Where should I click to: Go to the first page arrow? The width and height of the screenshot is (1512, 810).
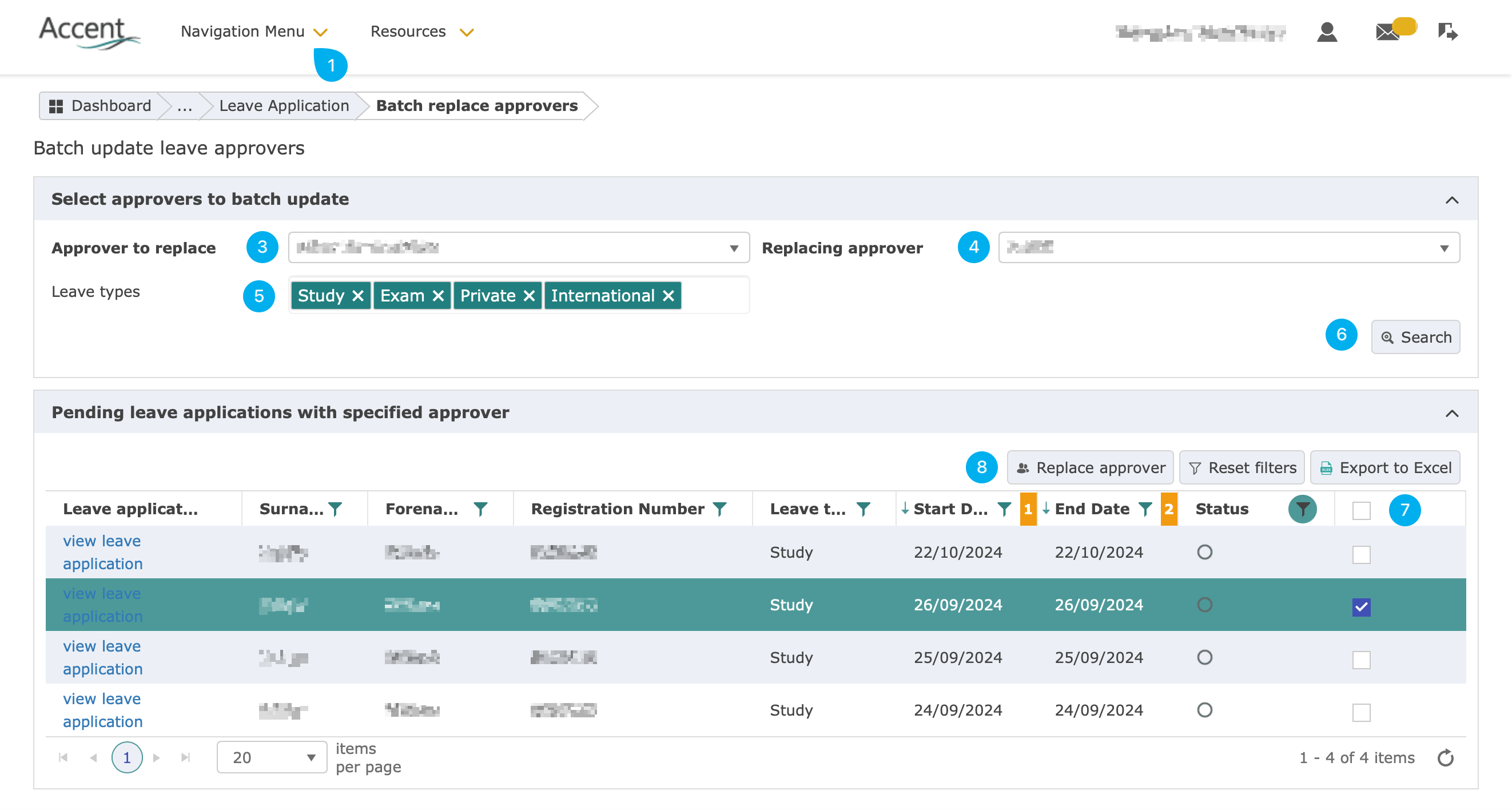pyautogui.click(x=63, y=758)
